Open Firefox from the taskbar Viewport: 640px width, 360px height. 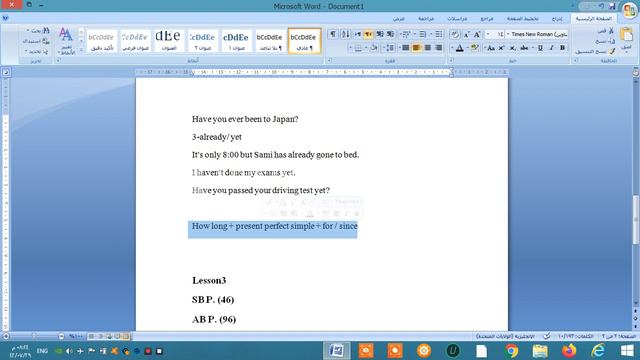569,351
